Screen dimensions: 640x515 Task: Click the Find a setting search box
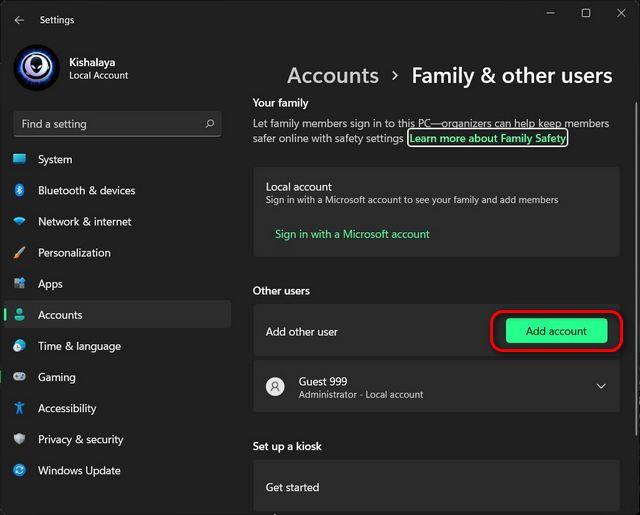(118, 124)
